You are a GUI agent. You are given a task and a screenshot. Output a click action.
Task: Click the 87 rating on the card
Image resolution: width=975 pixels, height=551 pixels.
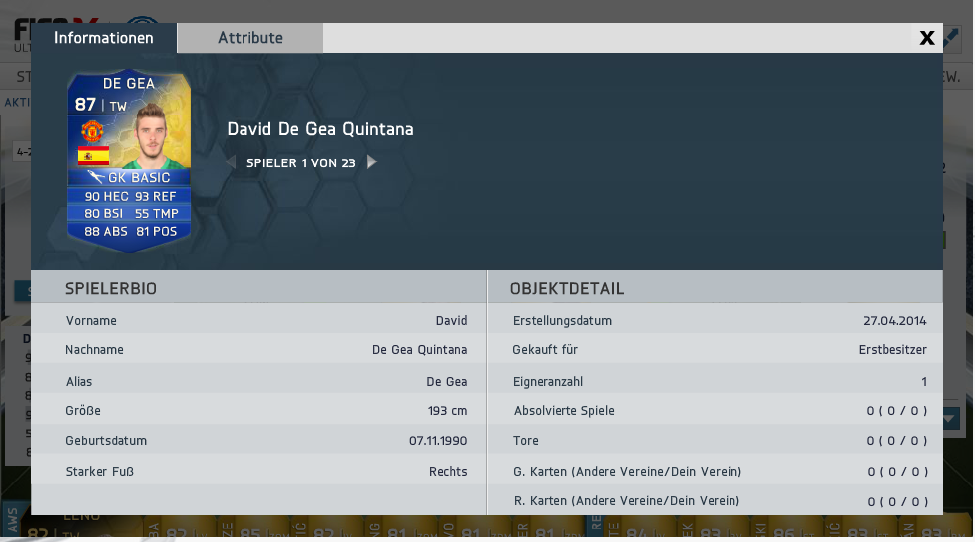click(x=85, y=104)
